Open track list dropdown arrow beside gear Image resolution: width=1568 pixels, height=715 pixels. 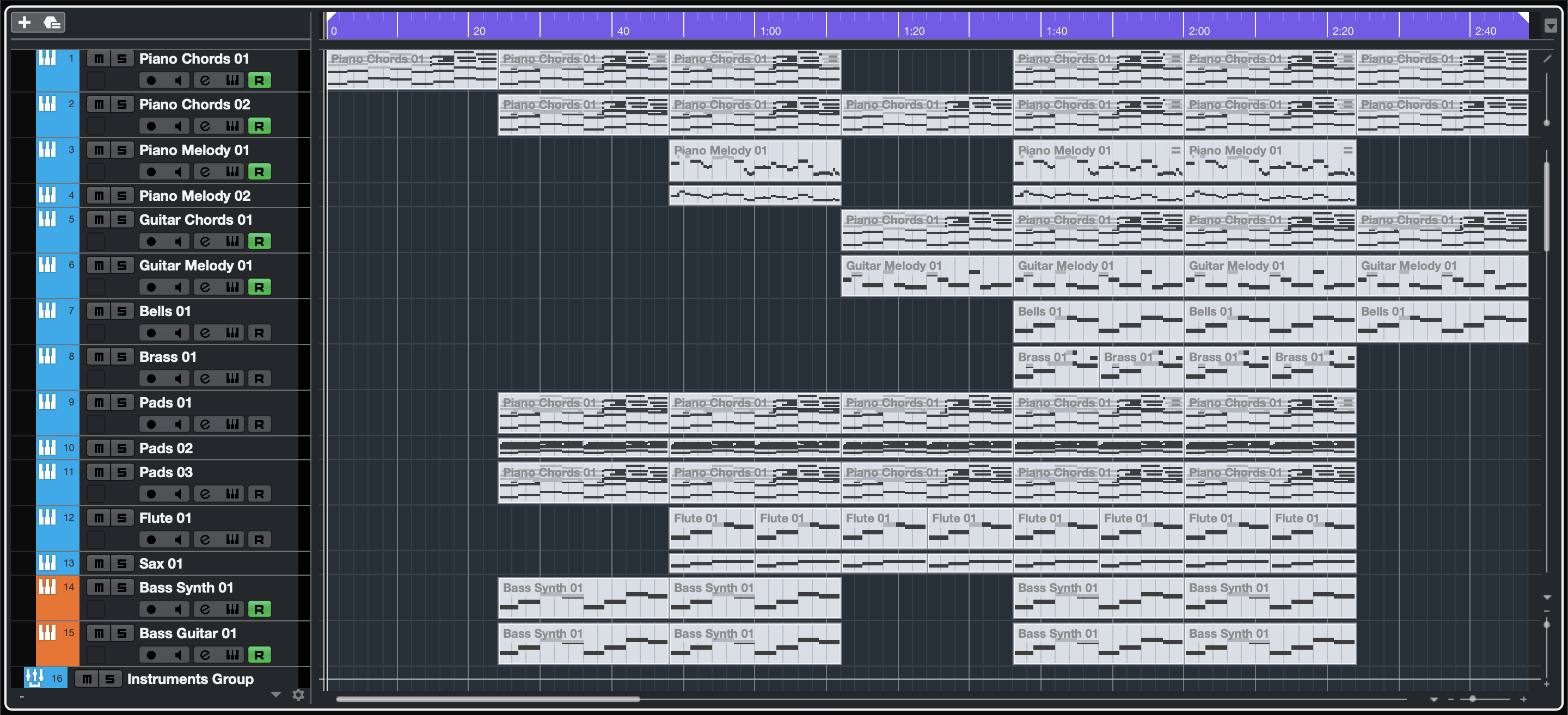[x=275, y=694]
